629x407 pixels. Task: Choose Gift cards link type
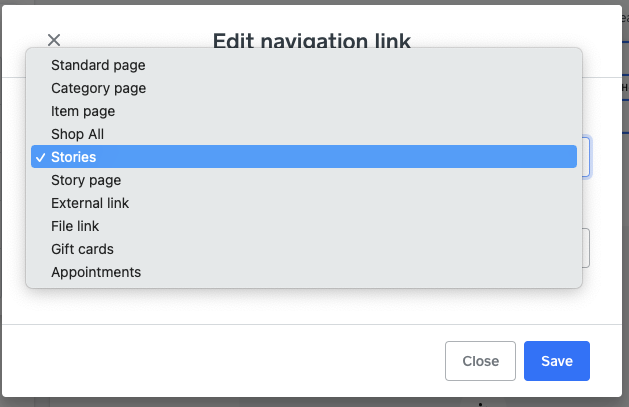[82, 249]
